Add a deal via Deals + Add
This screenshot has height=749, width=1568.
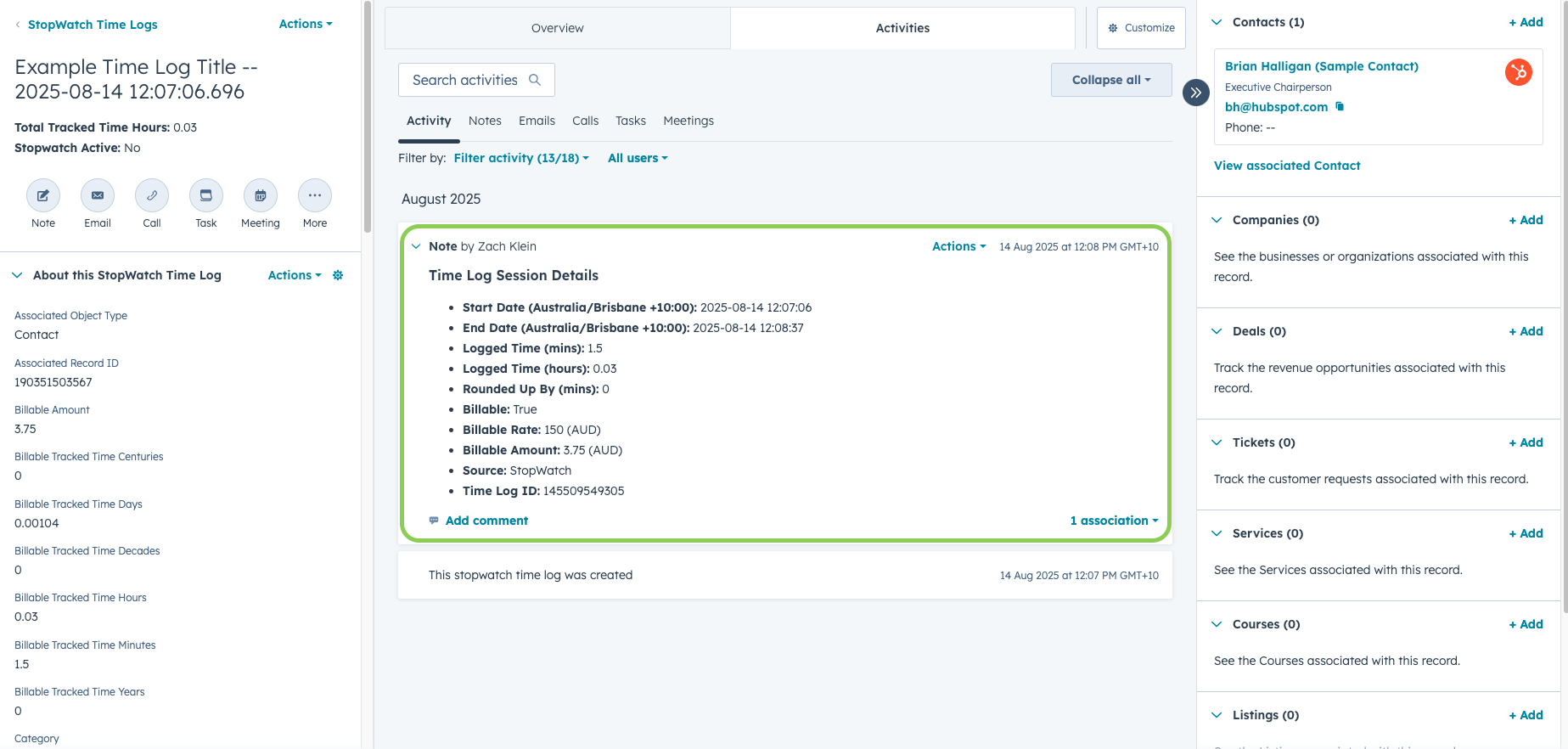click(x=1526, y=331)
